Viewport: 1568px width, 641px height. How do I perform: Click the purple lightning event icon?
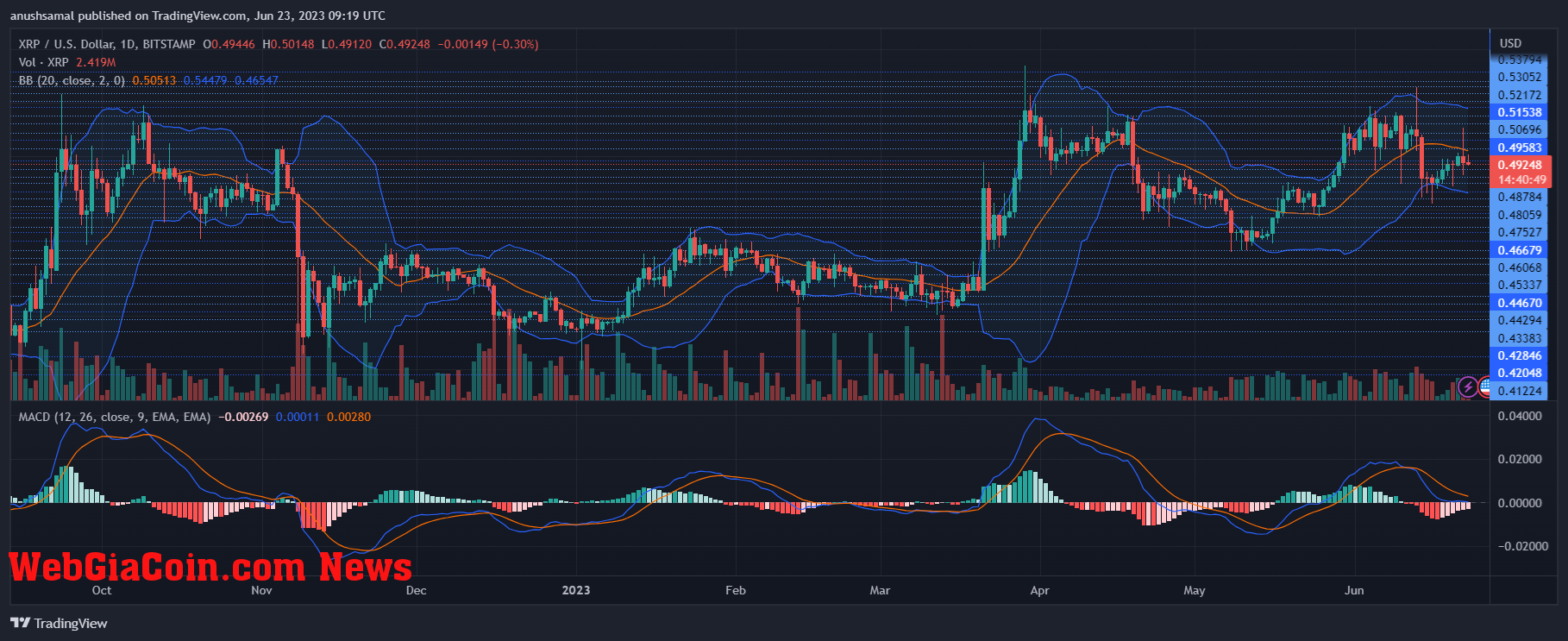click(x=1468, y=387)
